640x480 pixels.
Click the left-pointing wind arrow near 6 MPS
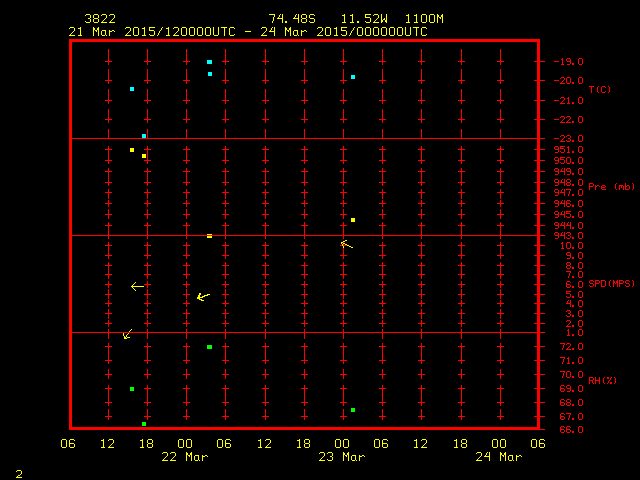138,287
